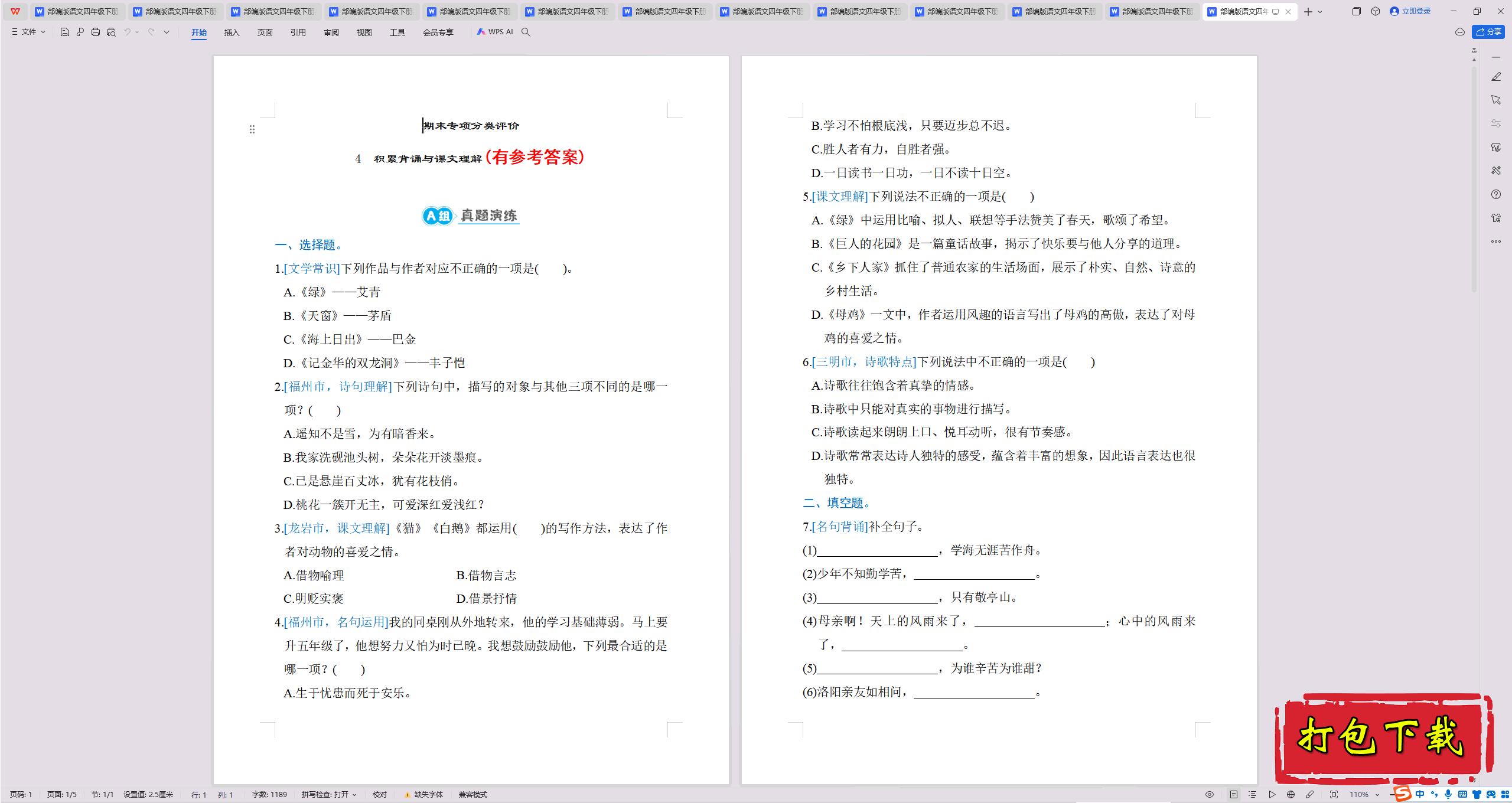This screenshot has height=803, width=1512.
Task: Select the cursor selection tool in right sidebar
Action: point(1495,100)
